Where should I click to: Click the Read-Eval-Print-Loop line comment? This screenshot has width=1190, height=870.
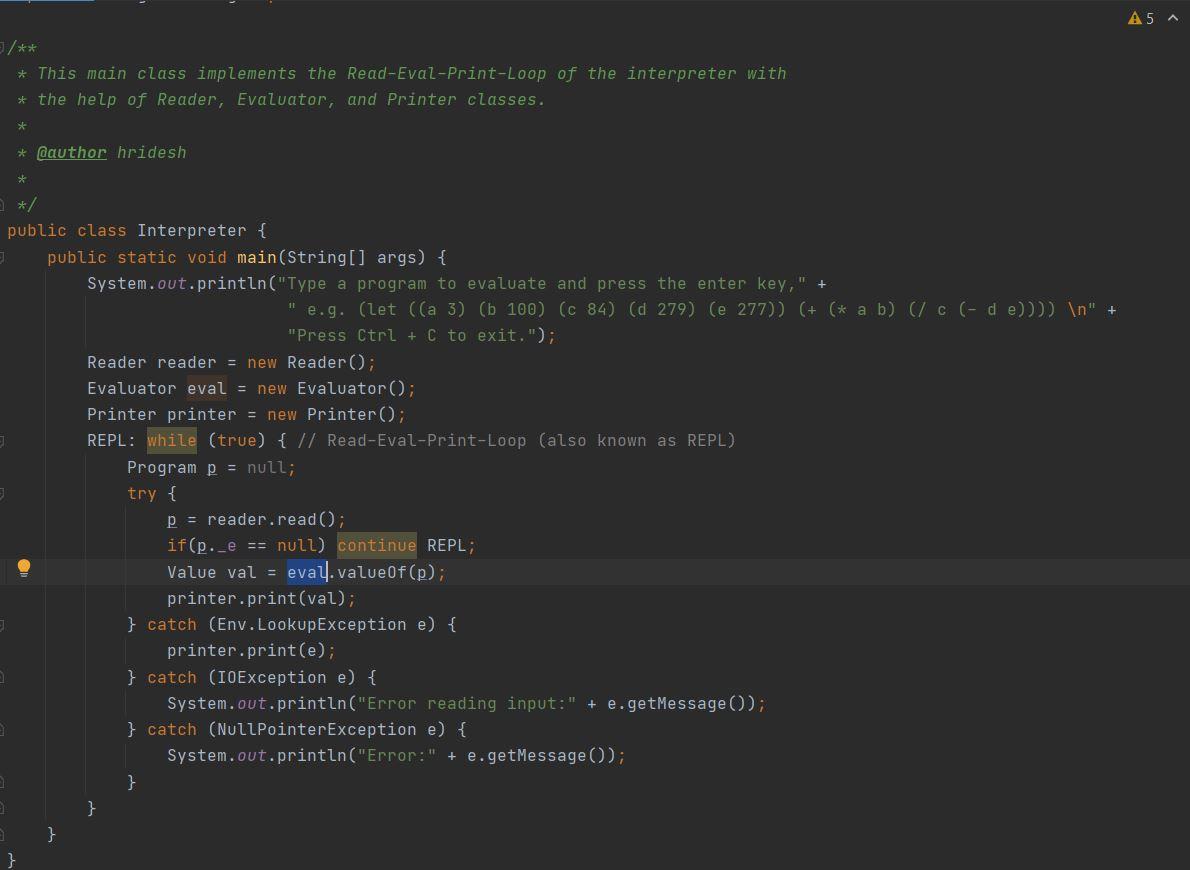pyautogui.click(x=516, y=440)
